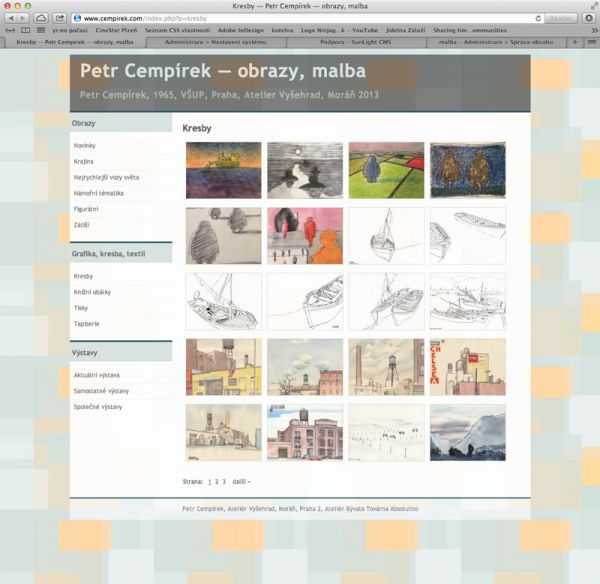Open the 'Krojní obálky' sidebar link

pos(92,292)
